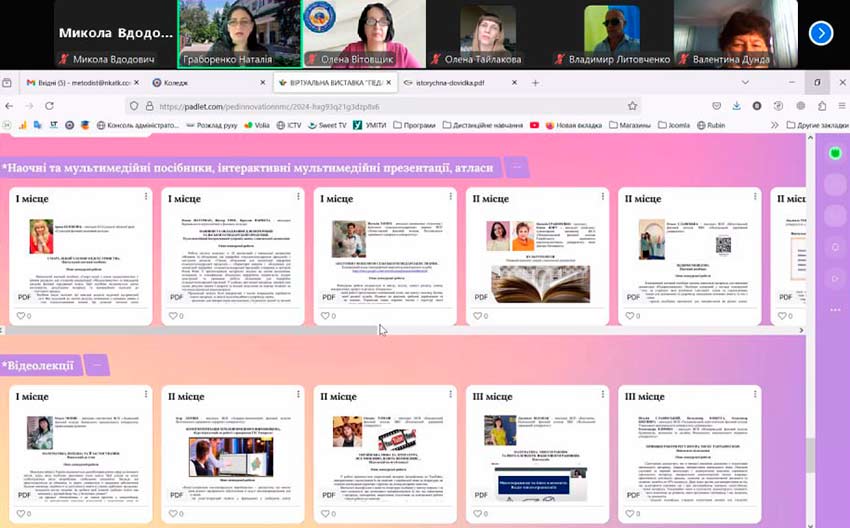Image resolution: width=850 pixels, height=528 pixels.
Task: Like the second ІІ місце post in atlases section
Action: [630, 316]
